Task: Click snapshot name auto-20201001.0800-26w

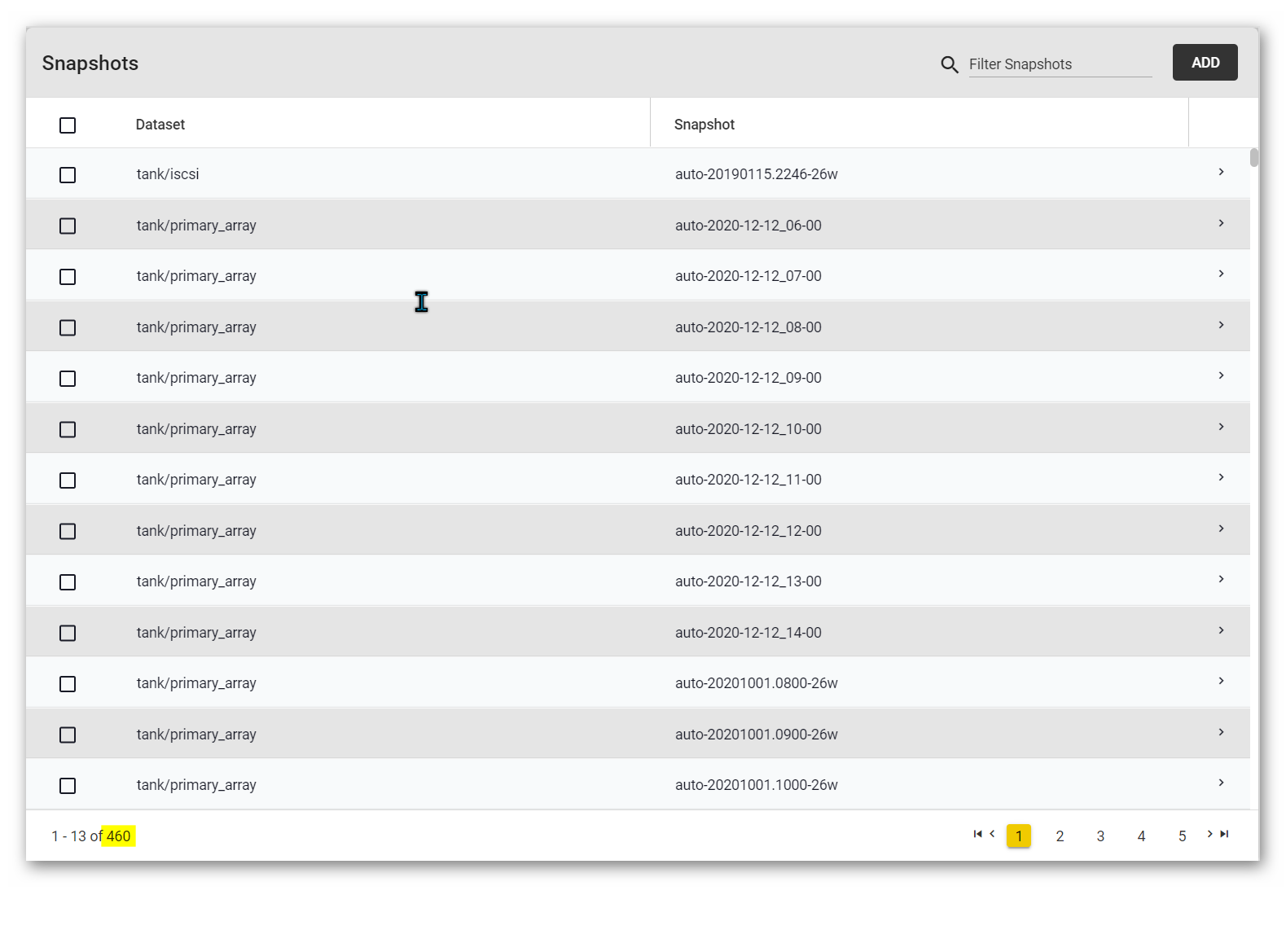Action: (757, 683)
